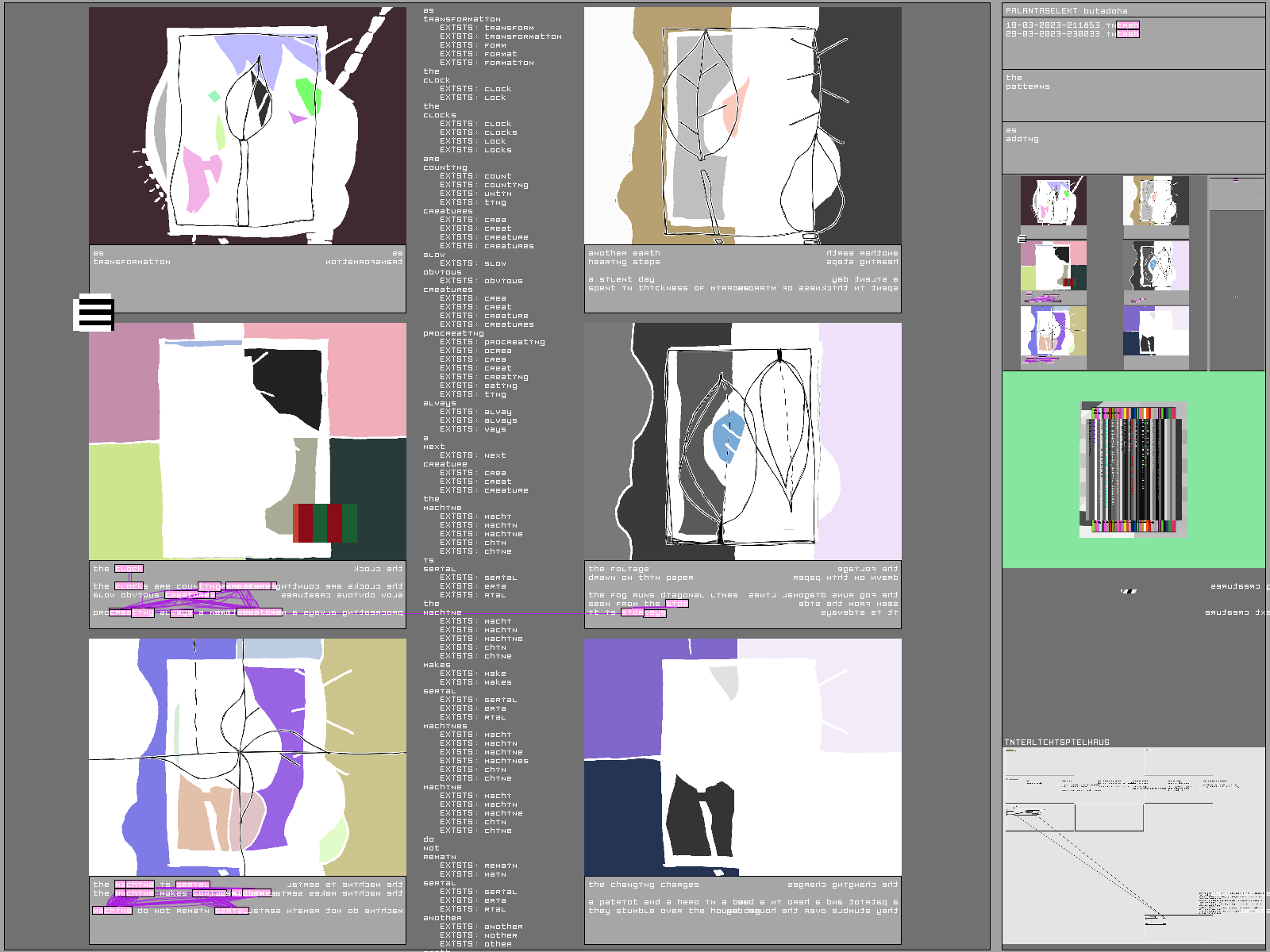This screenshot has width=1270, height=952.
Task: Click 'the patterns' text panel
Action: pyautogui.click(x=1133, y=94)
